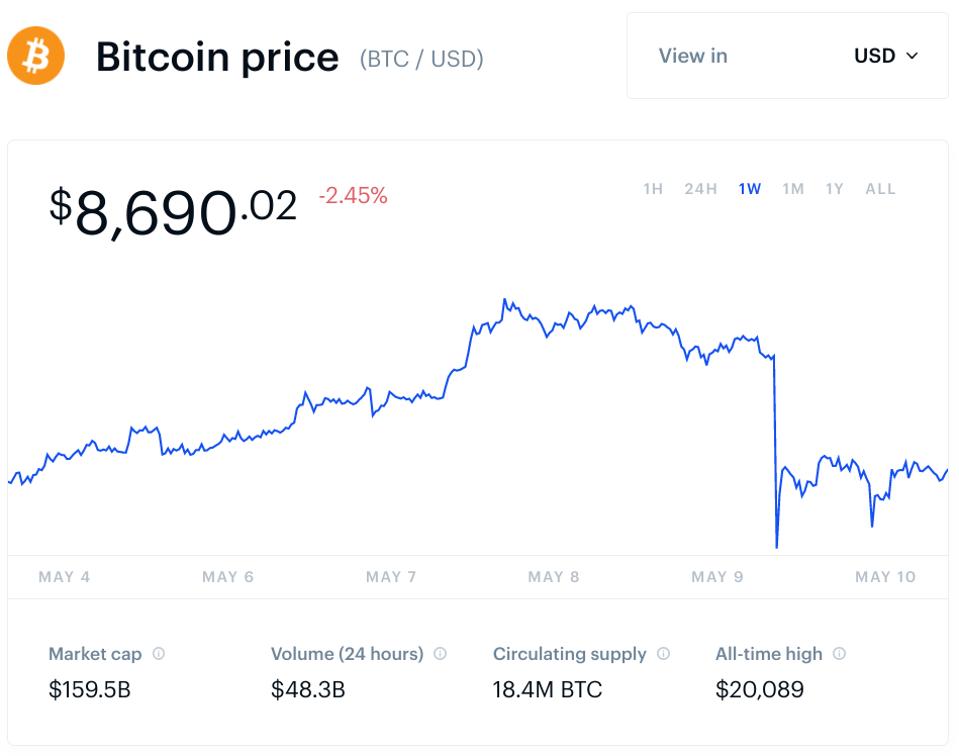Select the 1M chart range
959x756 pixels.
[x=793, y=189]
